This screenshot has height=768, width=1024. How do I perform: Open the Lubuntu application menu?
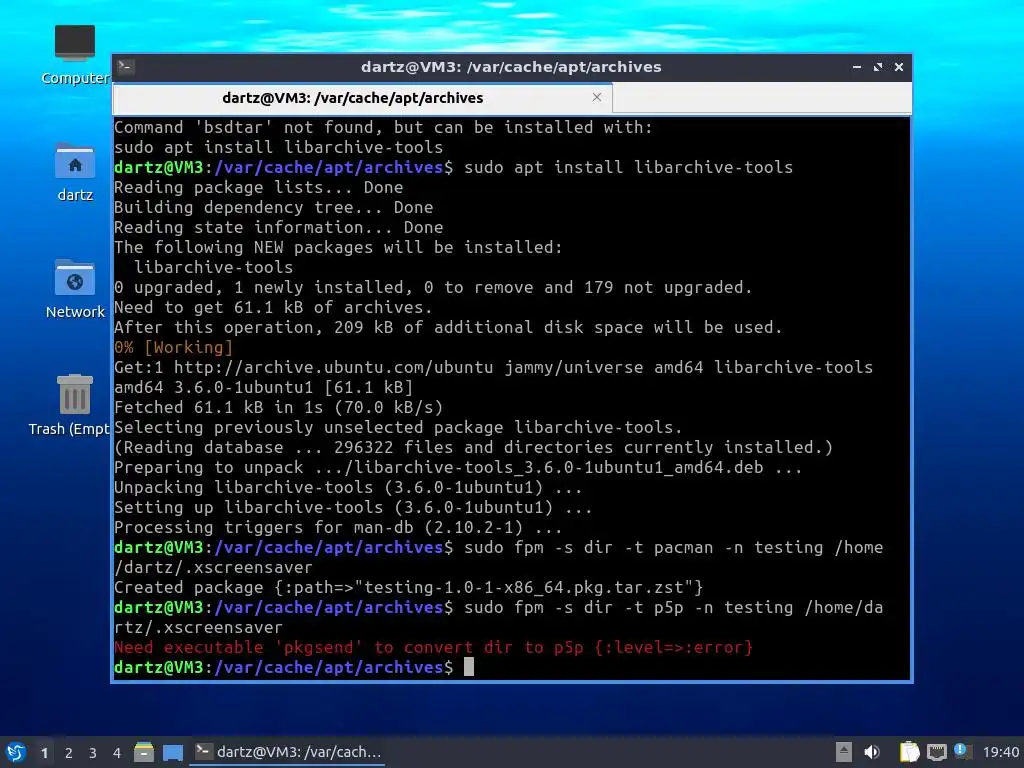pos(16,752)
